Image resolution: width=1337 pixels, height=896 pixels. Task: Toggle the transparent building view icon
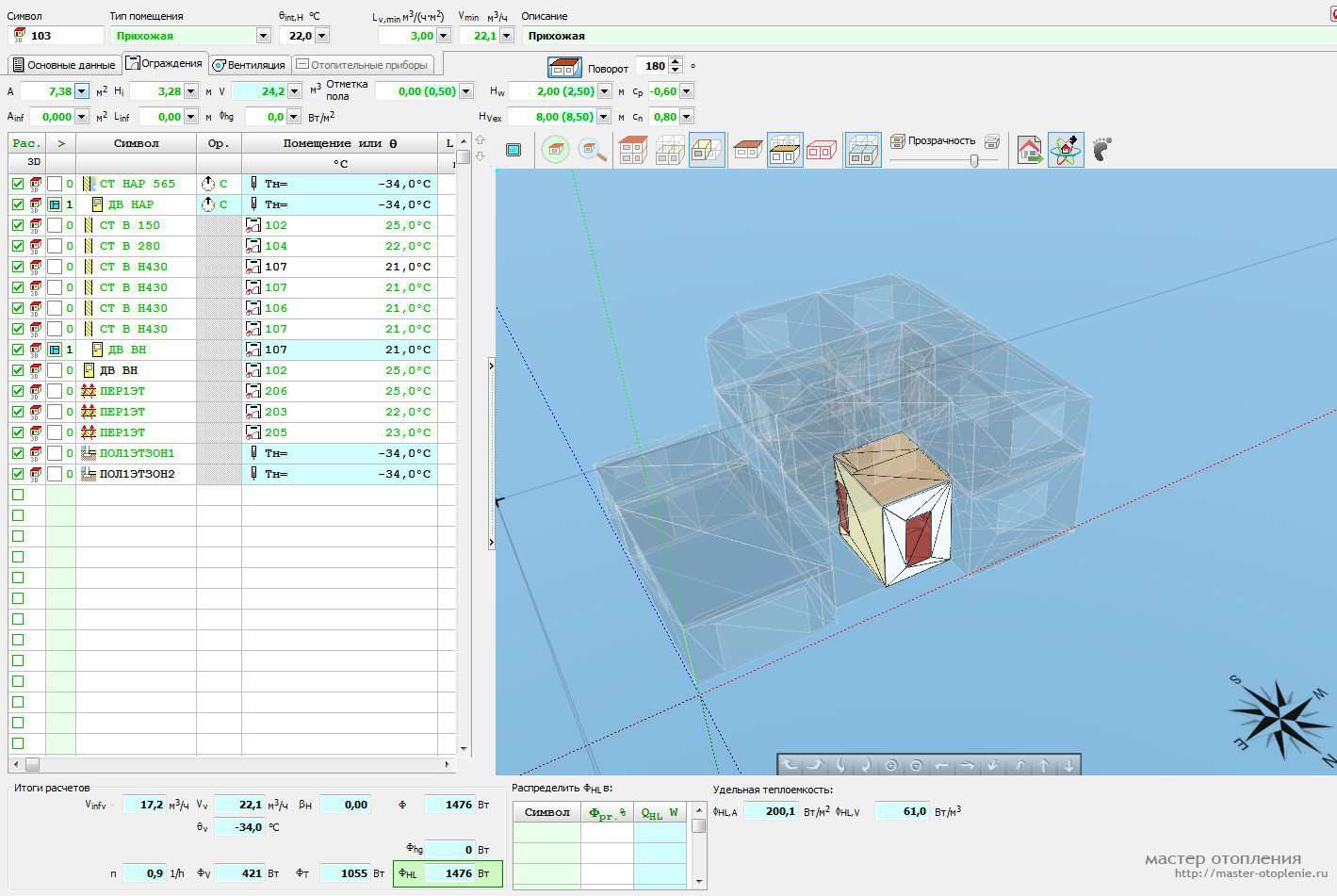point(863,150)
